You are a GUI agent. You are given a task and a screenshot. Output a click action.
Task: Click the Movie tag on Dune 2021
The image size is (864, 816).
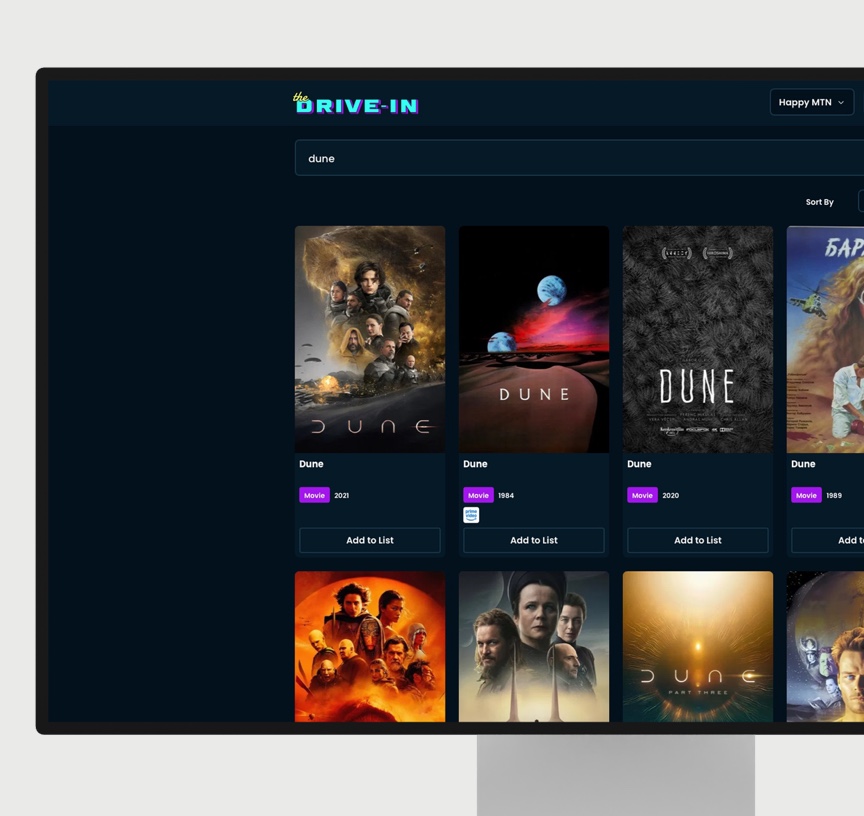(314, 495)
